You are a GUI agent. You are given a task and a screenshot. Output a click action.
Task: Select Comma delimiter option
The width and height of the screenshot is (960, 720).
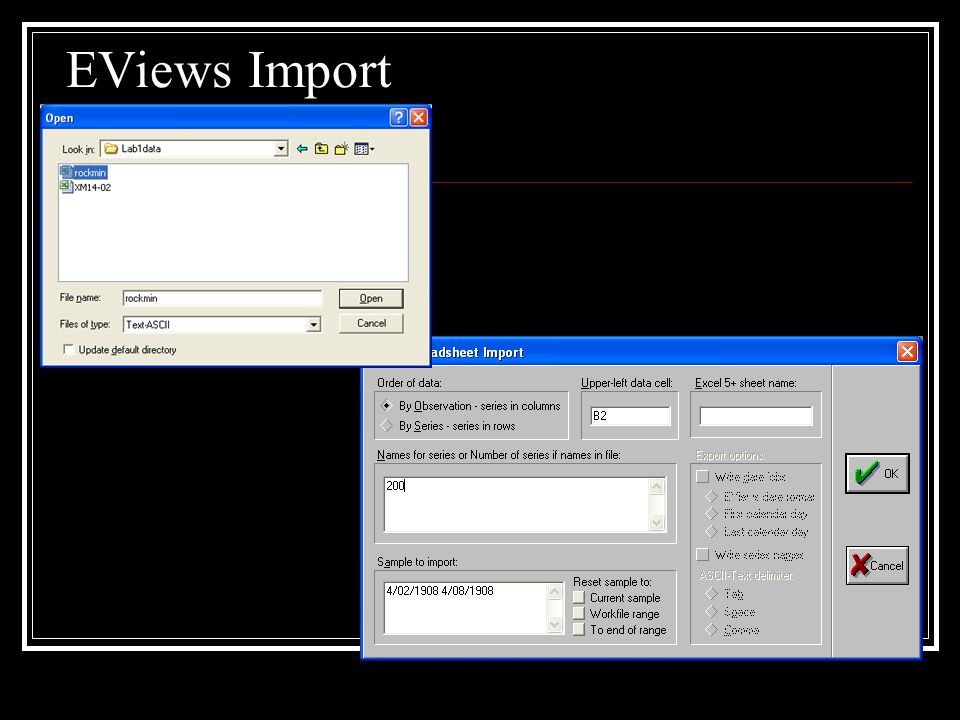pos(732,629)
